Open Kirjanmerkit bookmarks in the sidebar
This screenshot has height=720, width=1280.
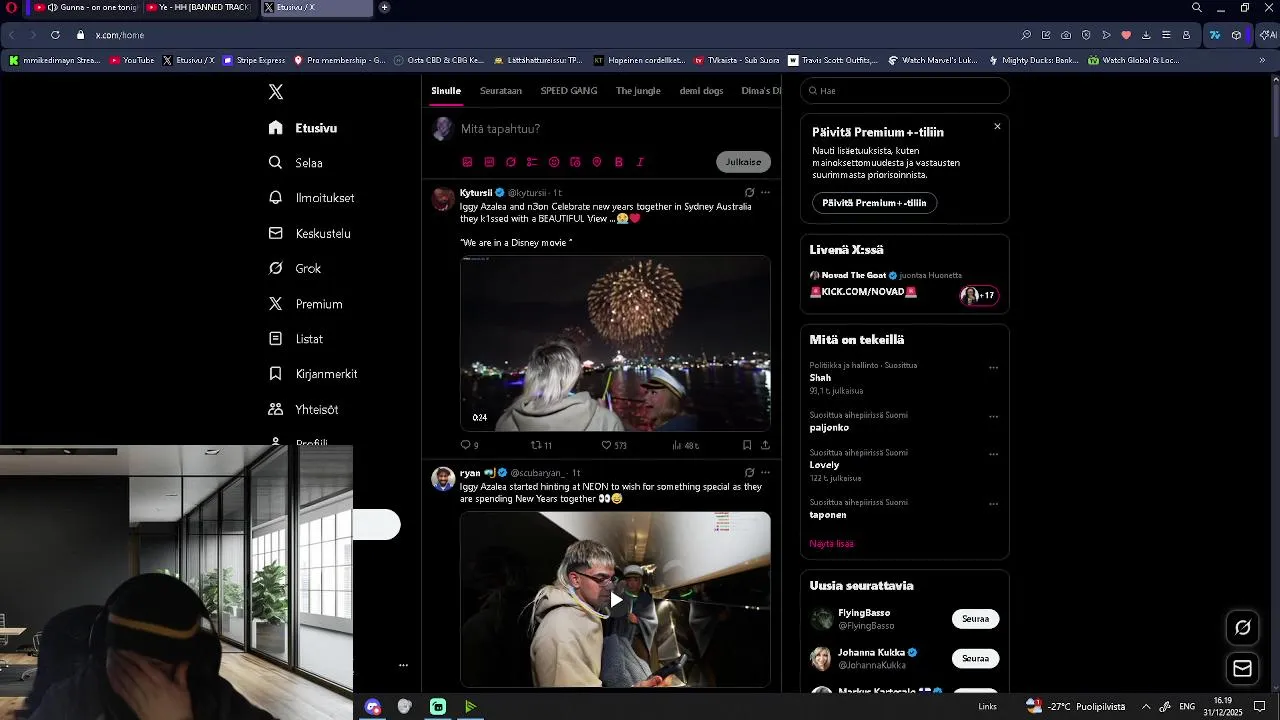(313, 374)
